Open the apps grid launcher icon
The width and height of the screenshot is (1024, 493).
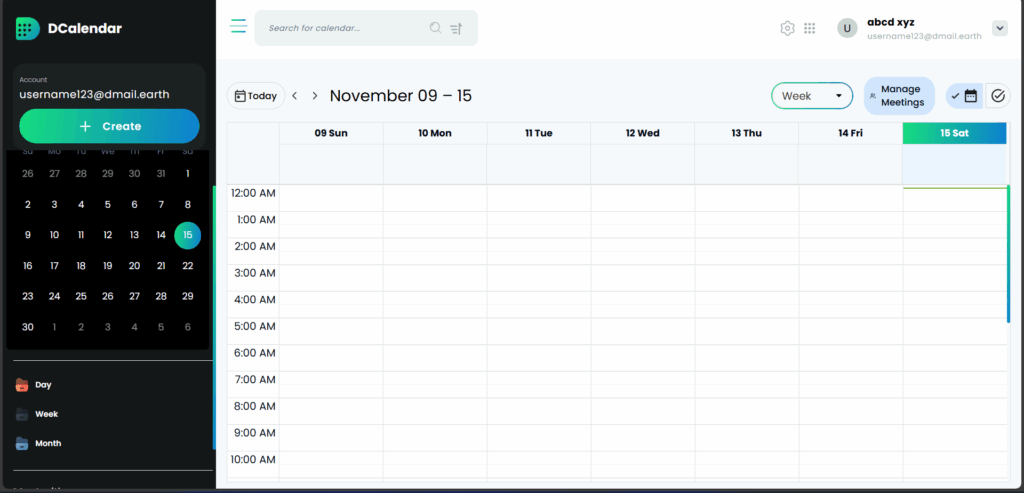tap(810, 28)
